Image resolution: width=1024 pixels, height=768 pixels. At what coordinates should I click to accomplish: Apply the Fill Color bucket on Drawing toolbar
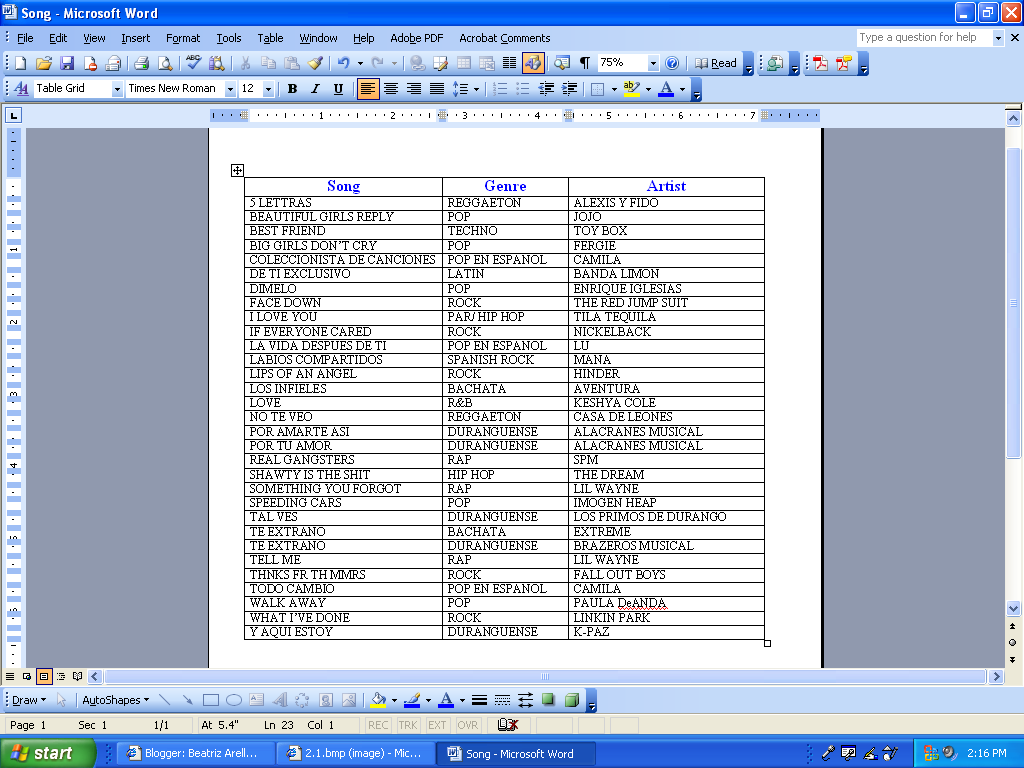[x=378, y=700]
